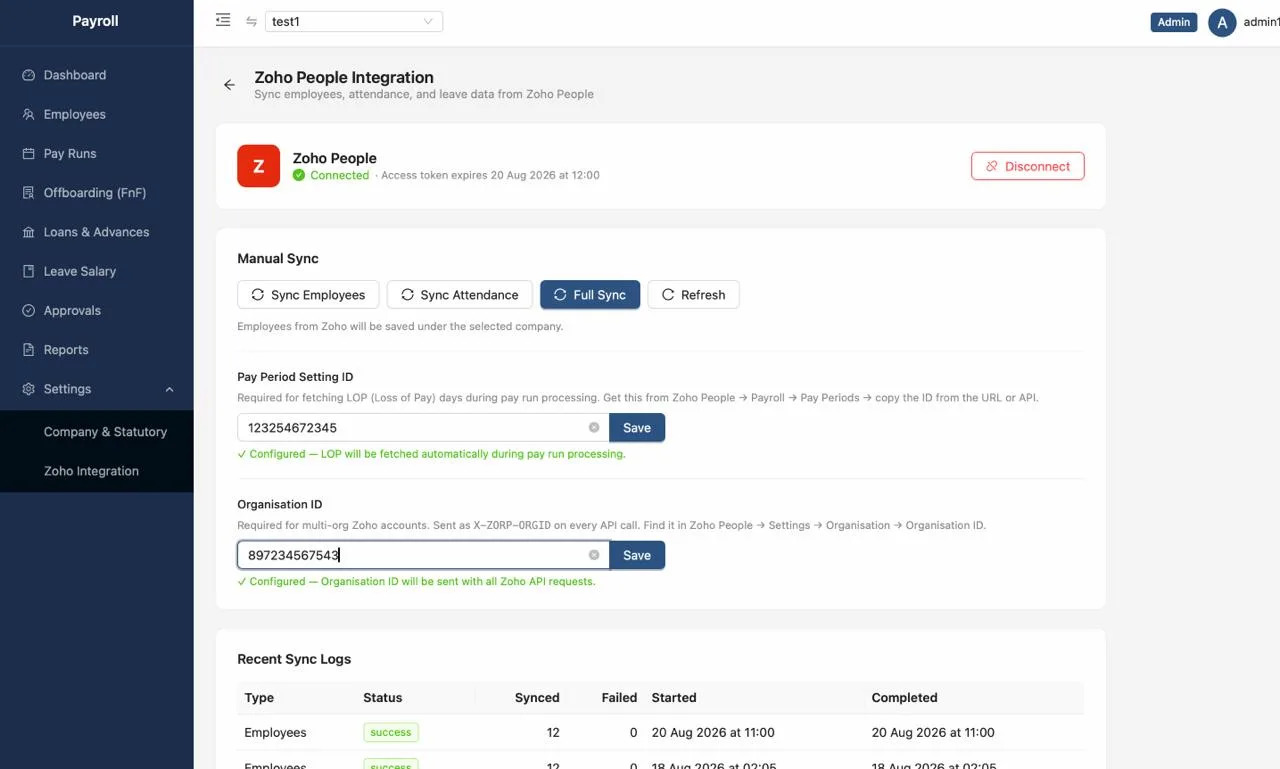Trigger a Full Sync

(x=590, y=295)
